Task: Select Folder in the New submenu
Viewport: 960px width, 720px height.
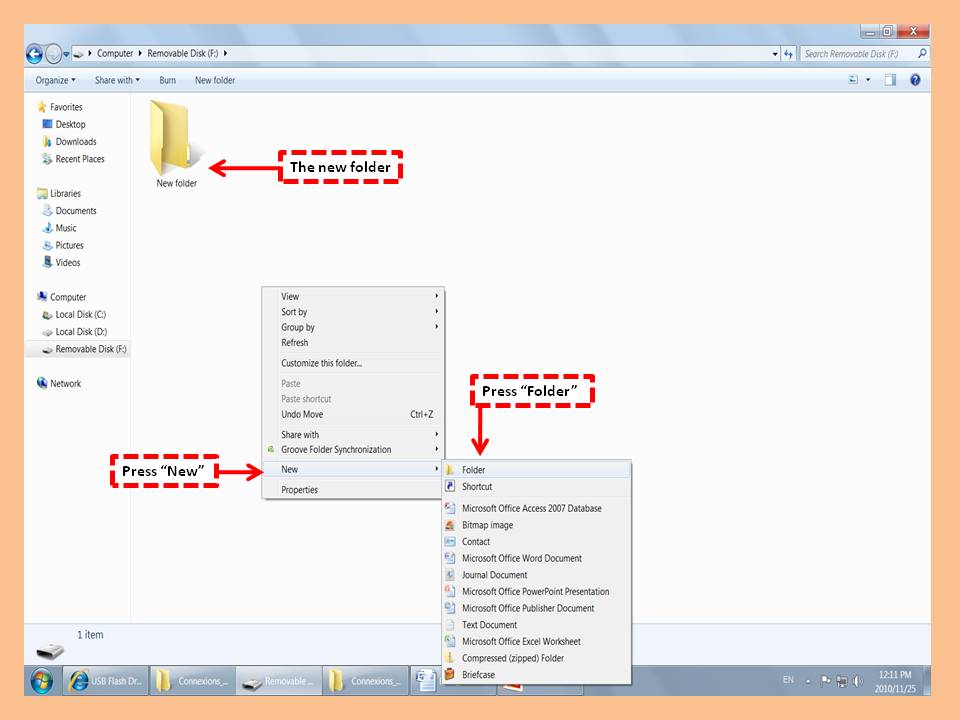Action: click(473, 469)
